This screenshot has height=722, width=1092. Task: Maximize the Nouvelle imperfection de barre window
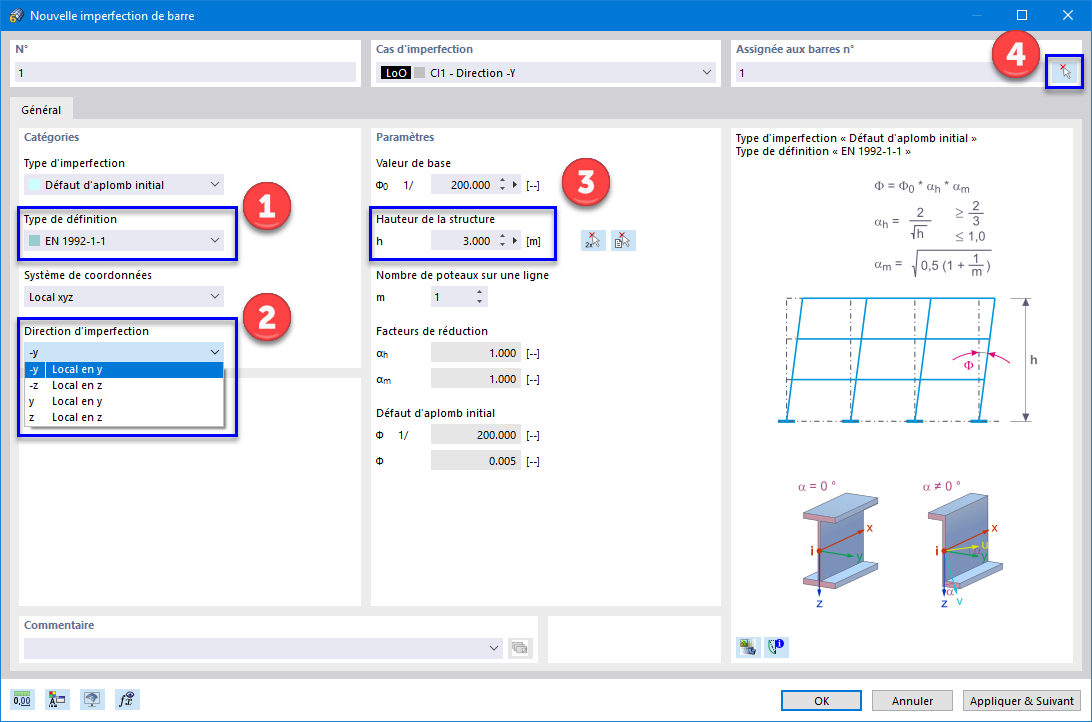[x=1022, y=15]
